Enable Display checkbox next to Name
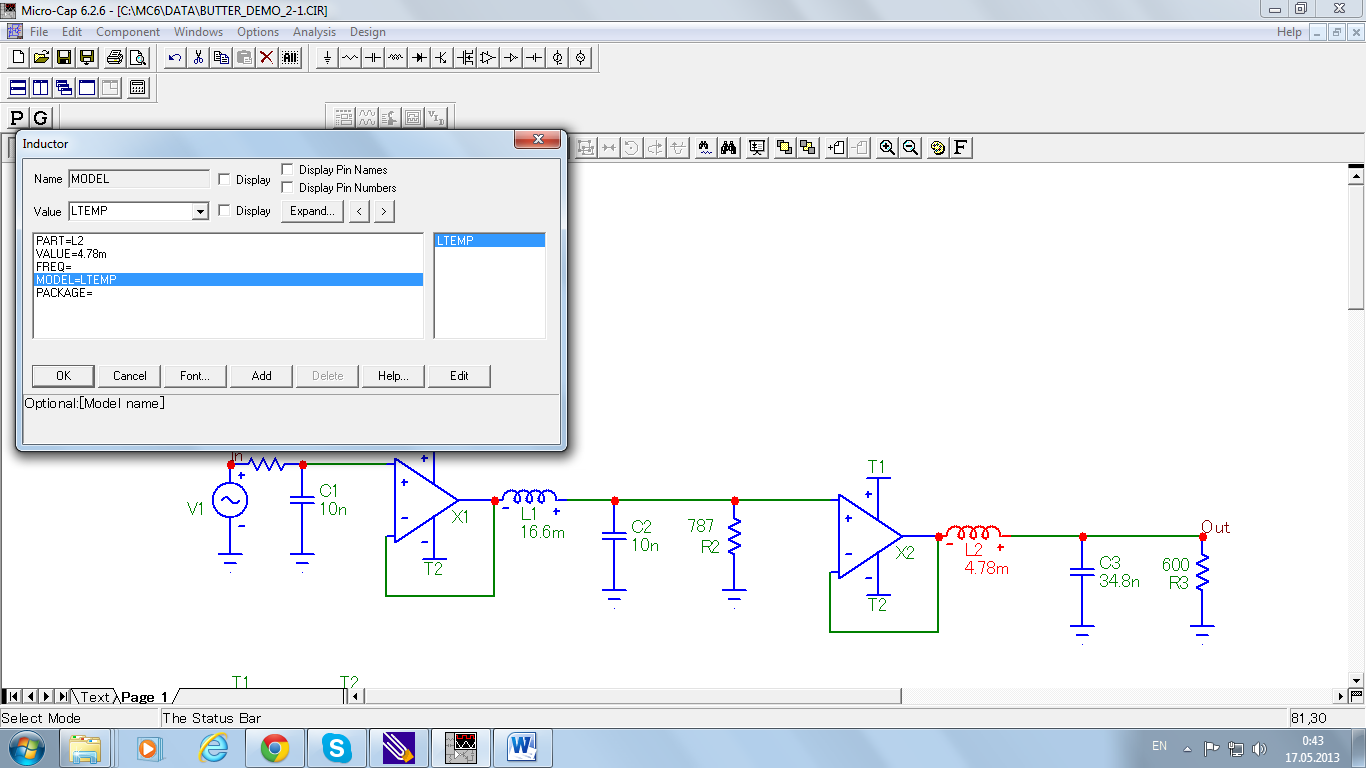This screenshot has height=768, width=1366. point(224,179)
